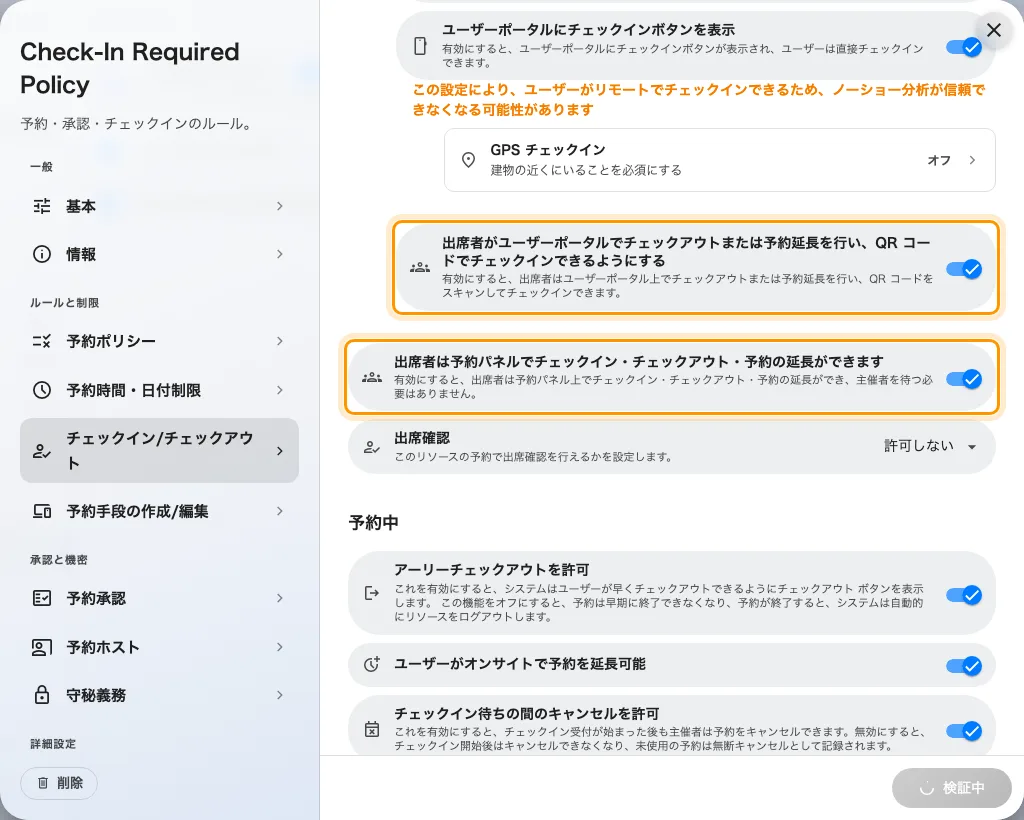Click the chevron on the 予約ホスト row
This screenshot has height=820, width=1024.
point(280,647)
